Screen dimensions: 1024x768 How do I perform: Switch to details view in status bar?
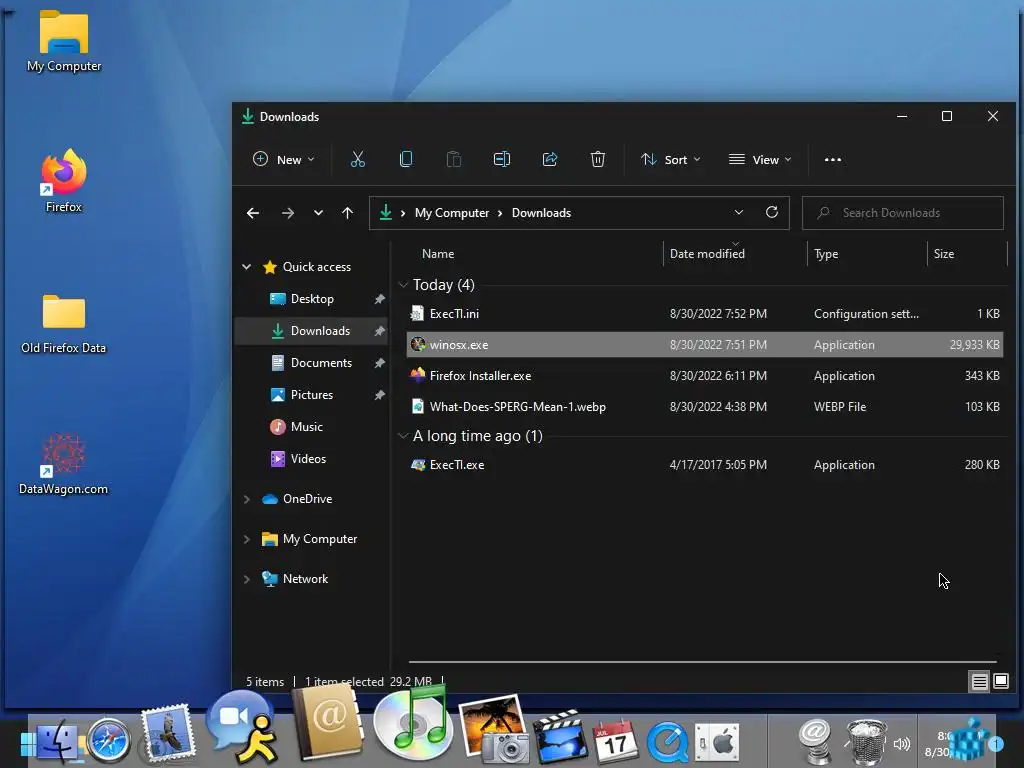tap(980, 682)
